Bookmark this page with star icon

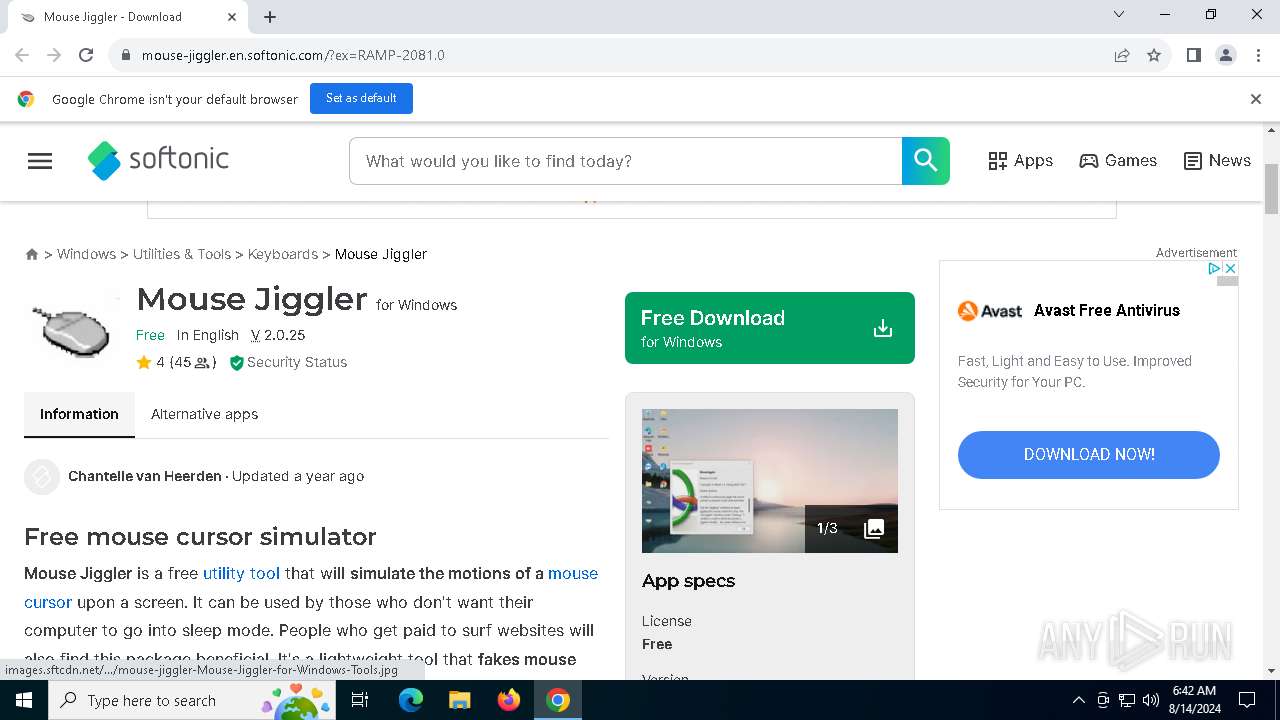1154,55
